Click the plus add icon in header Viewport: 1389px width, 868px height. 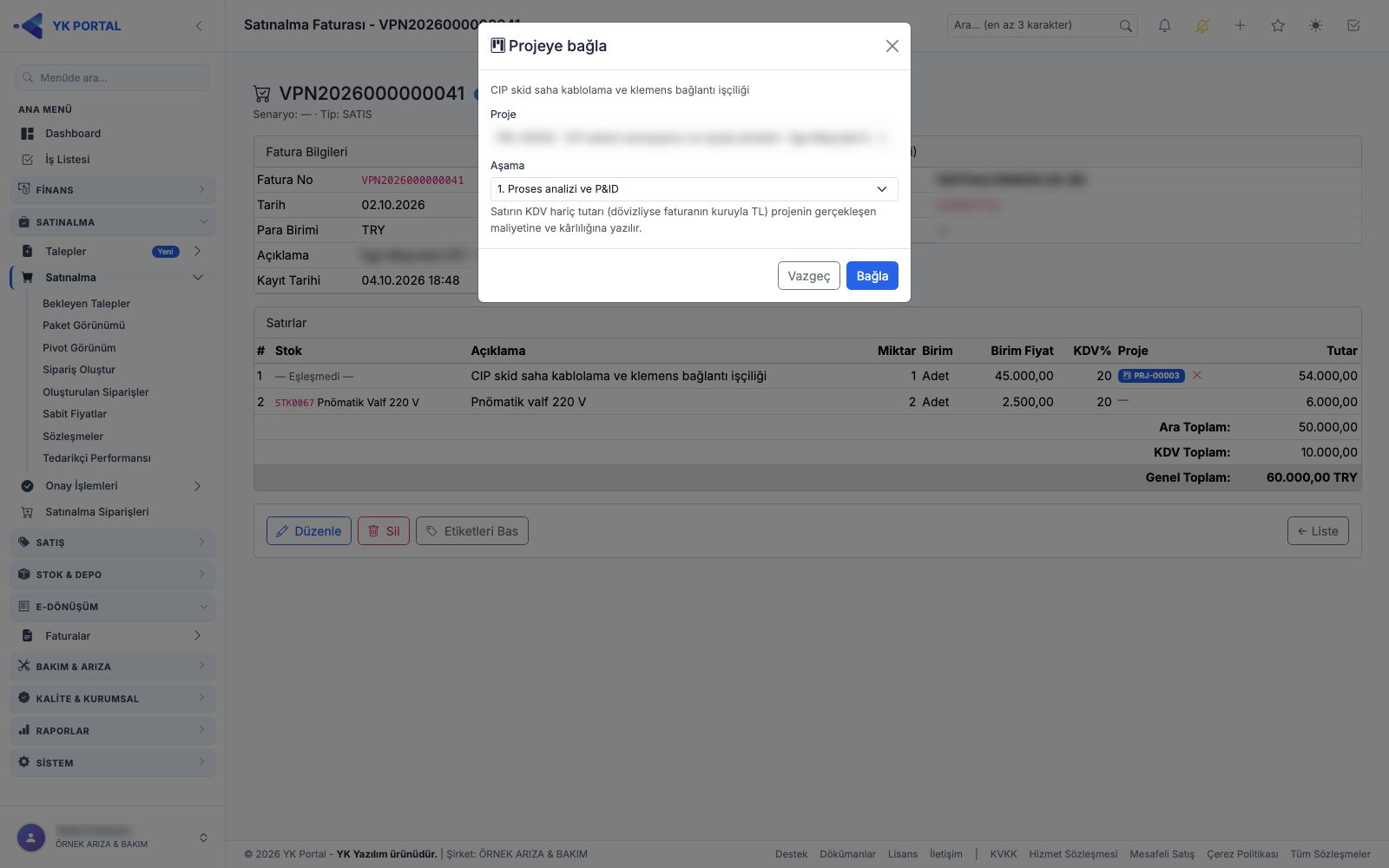(x=1240, y=25)
